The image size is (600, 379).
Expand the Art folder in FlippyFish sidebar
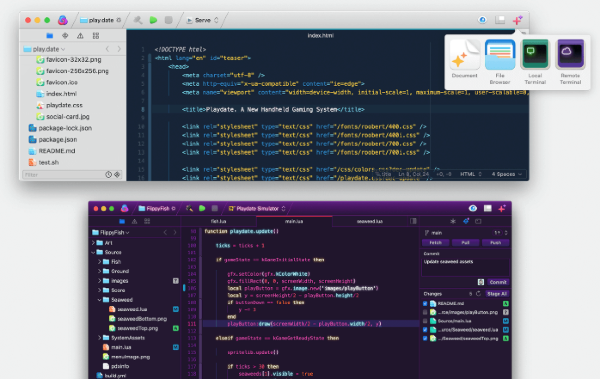pos(93,243)
